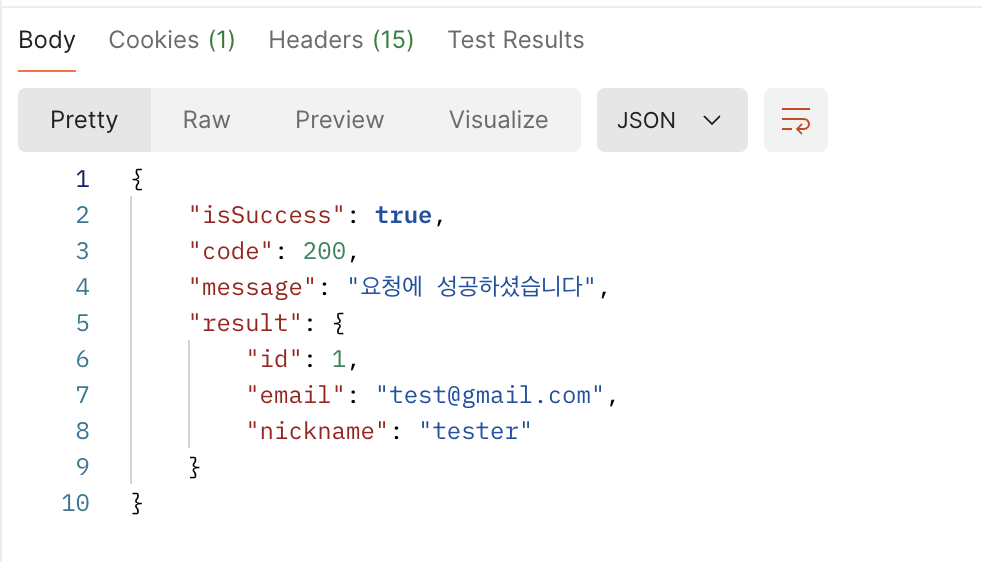Click the chevron beside JSON
982x562 pixels.
(712, 120)
